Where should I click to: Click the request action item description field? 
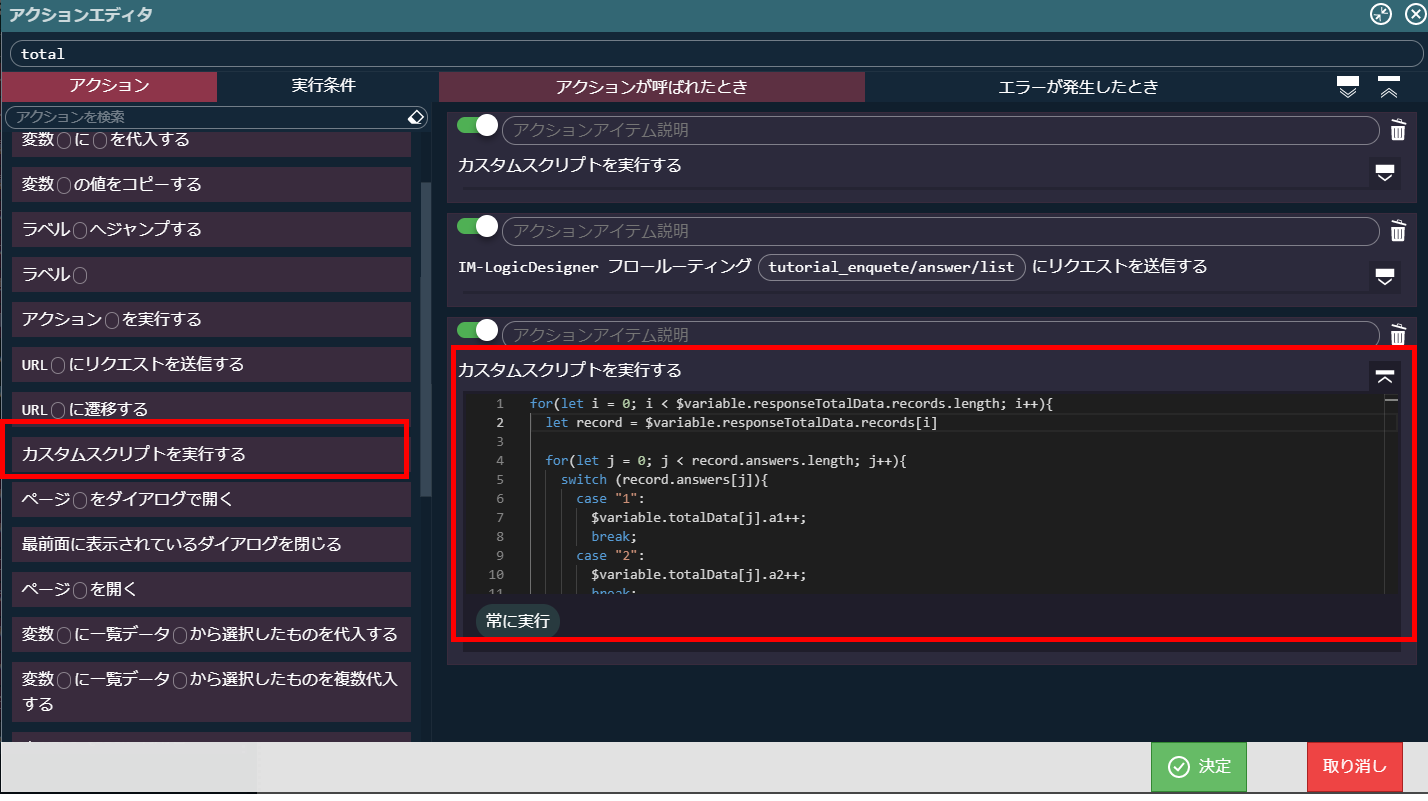pyautogui.click(x=940, y=231)
